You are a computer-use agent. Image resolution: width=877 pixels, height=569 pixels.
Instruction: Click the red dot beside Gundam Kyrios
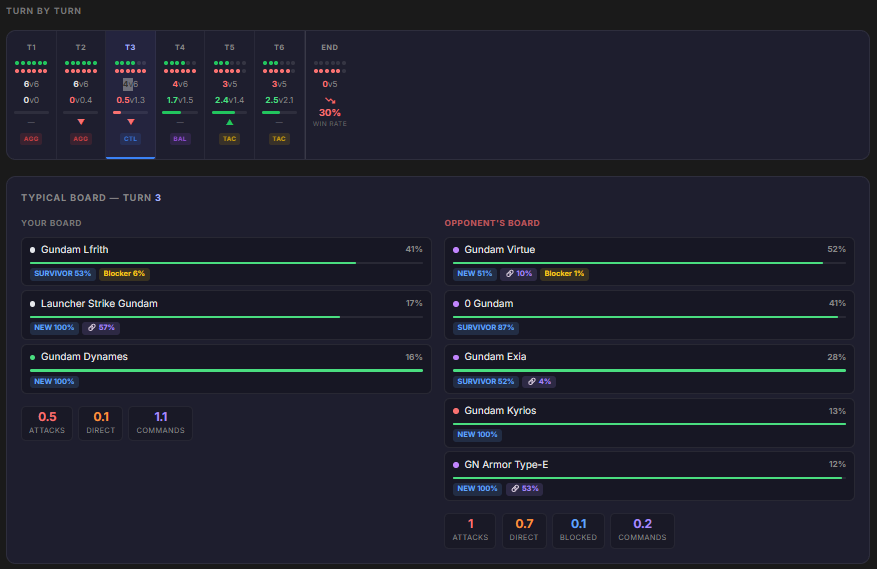click(x=456, y=411)
